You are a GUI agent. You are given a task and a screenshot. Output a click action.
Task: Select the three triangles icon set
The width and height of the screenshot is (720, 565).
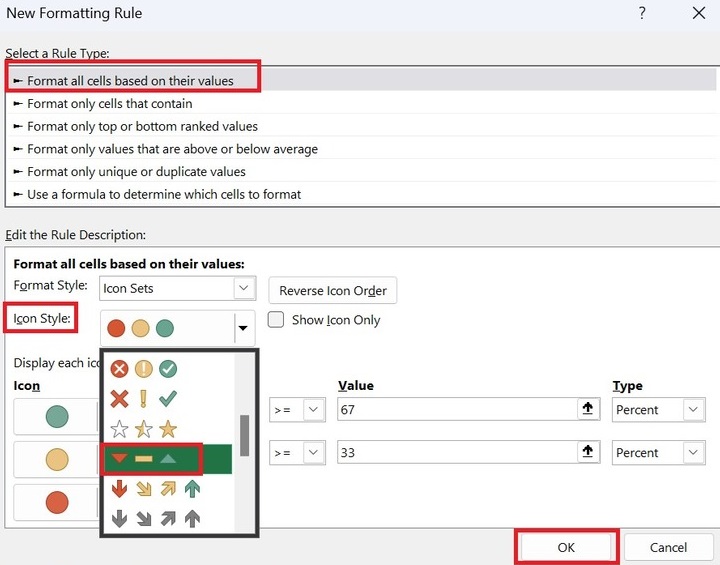[x=143, y=459]
